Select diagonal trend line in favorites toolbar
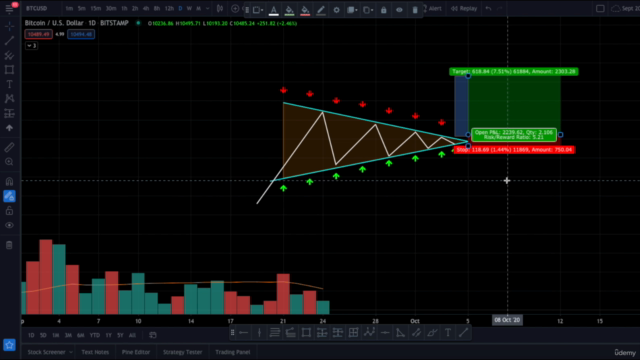The width and height of the screenshot is (640, 360). click(463, 333)
